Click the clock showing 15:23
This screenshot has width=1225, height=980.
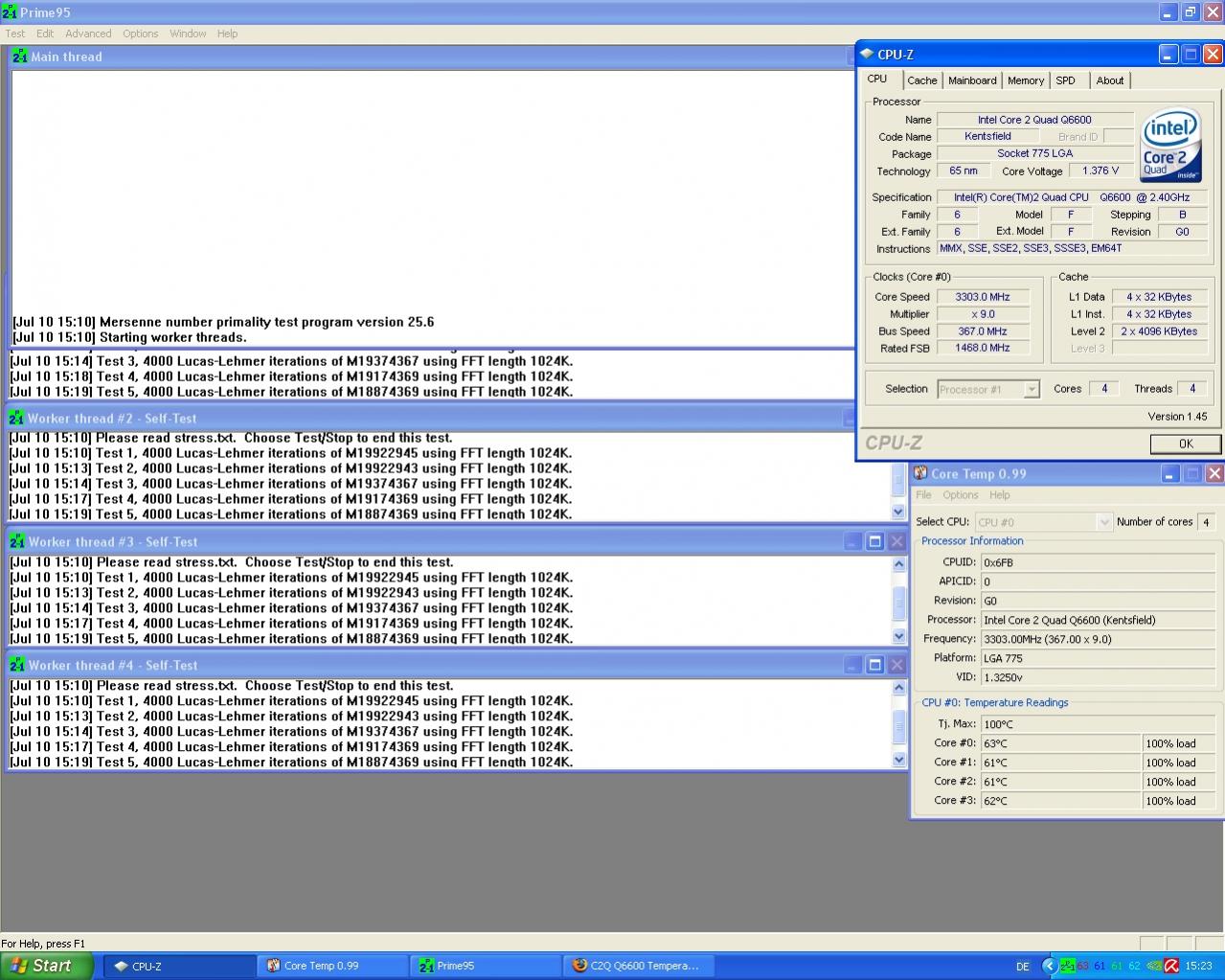(x=1198, y=967)
